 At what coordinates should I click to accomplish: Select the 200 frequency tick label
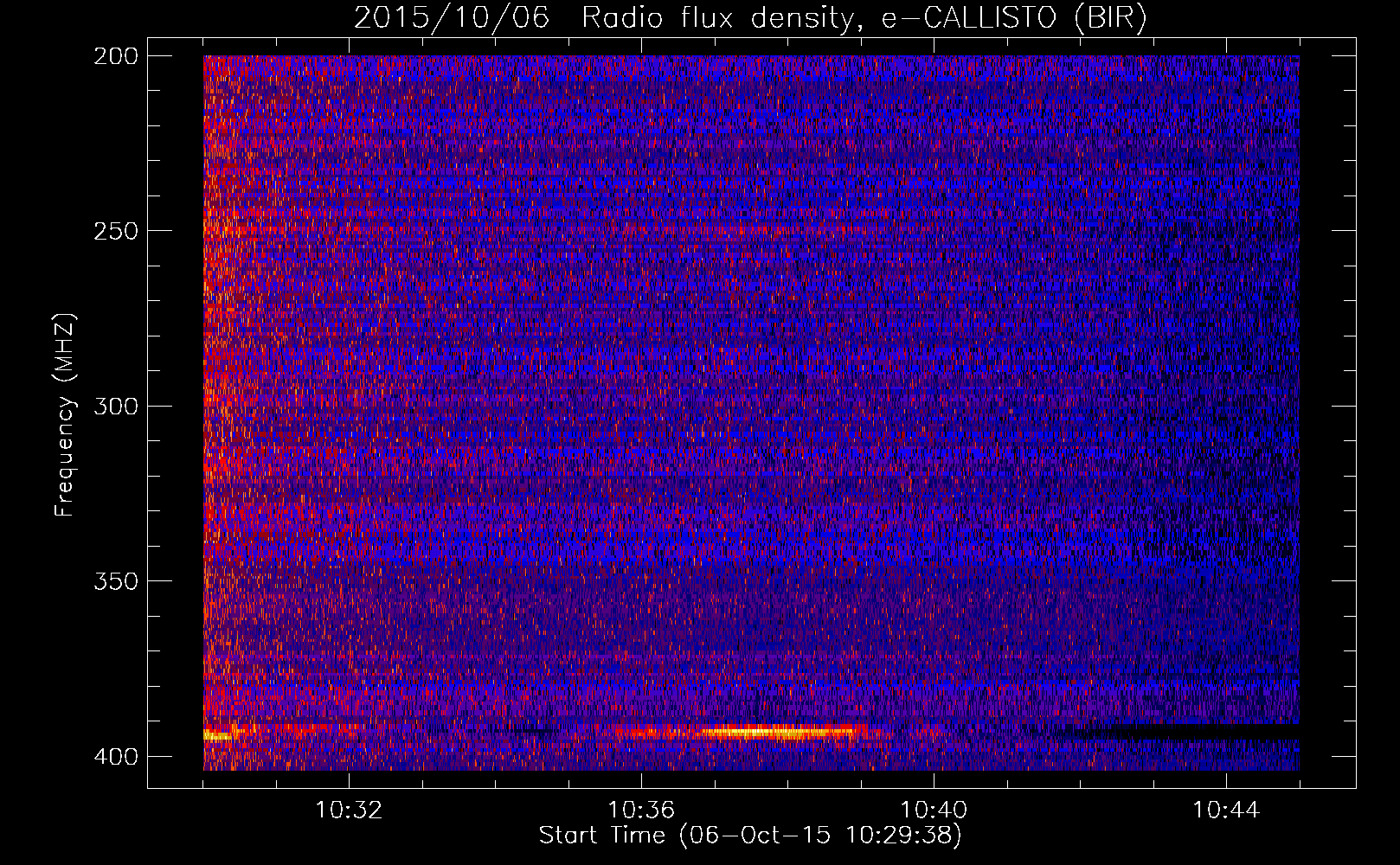[115, 56]
